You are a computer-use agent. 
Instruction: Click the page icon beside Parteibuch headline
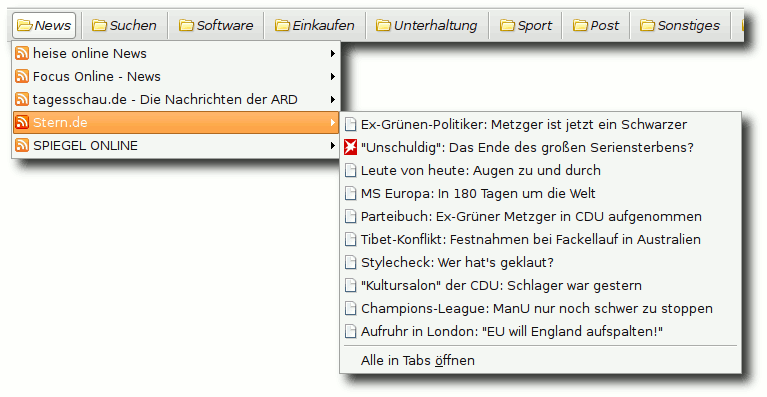coord(351,216)
